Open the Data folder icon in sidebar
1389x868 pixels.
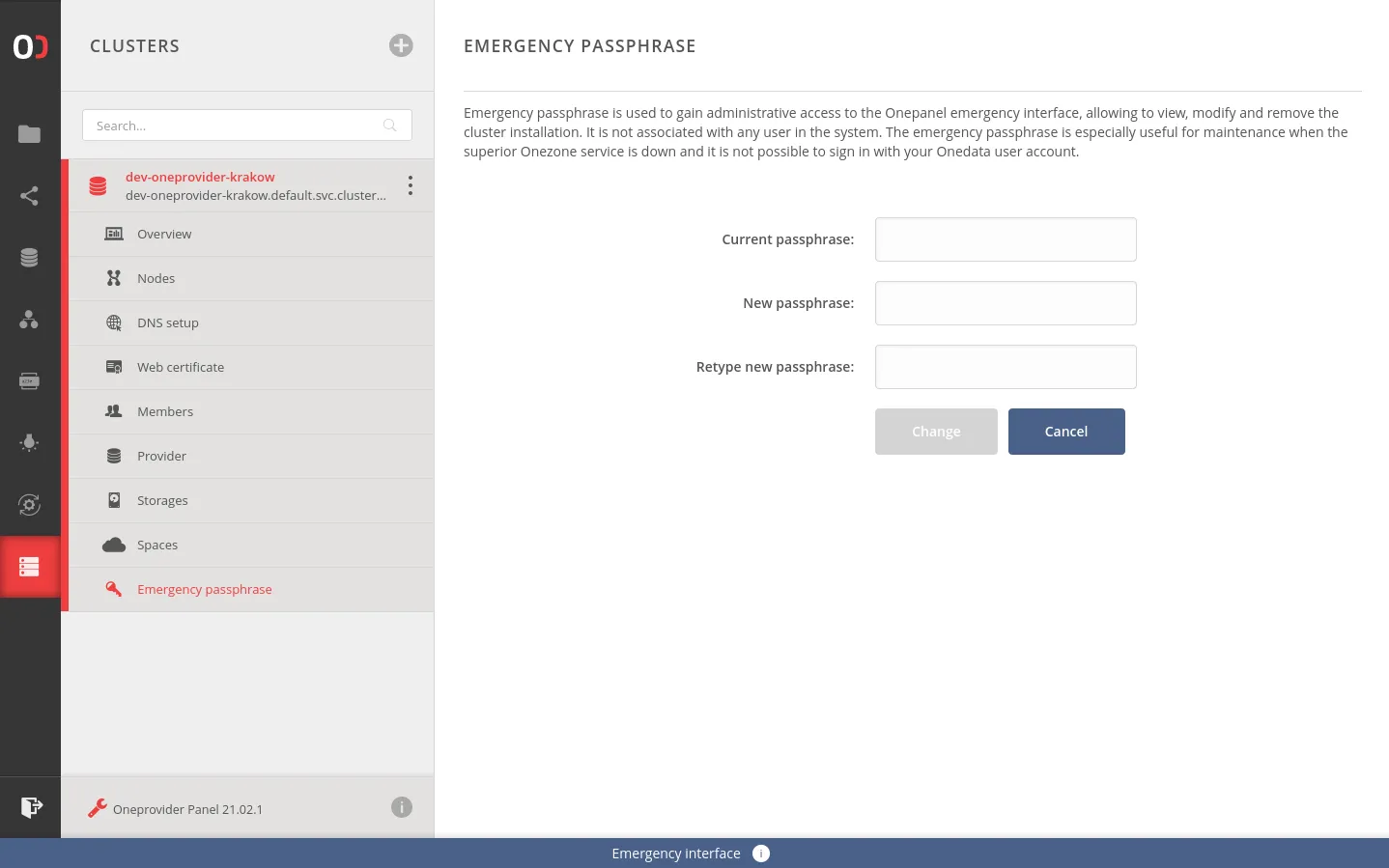[29, 134]
